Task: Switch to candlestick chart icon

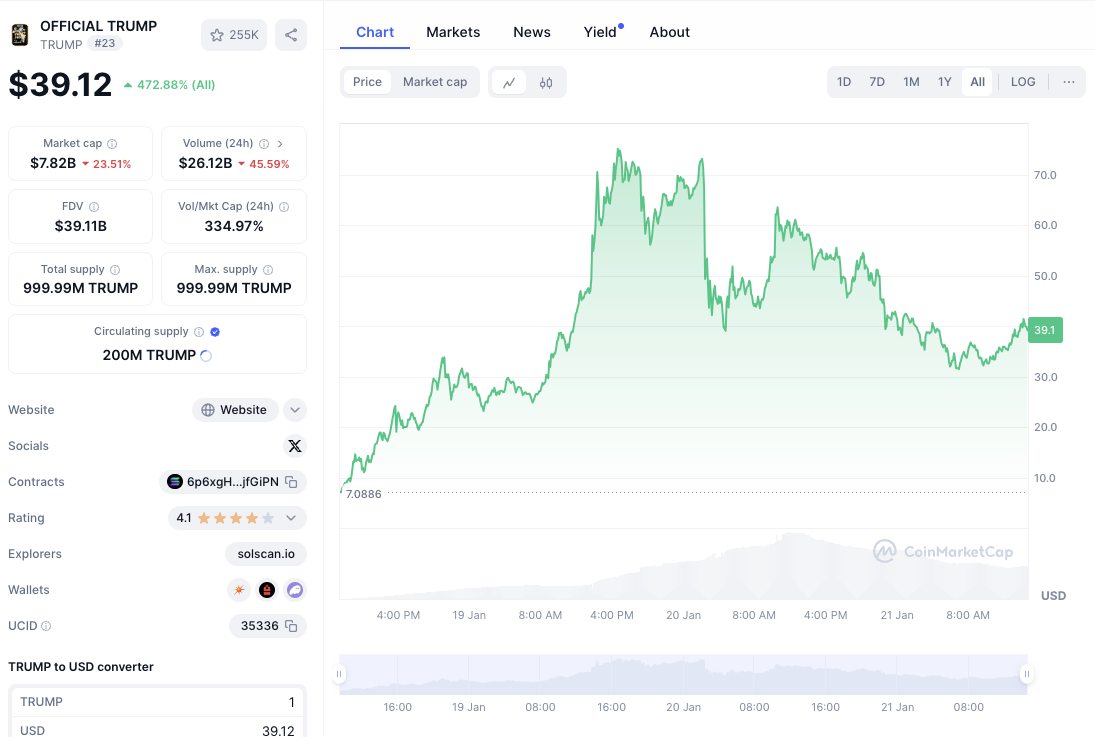Action: (546, 82)
